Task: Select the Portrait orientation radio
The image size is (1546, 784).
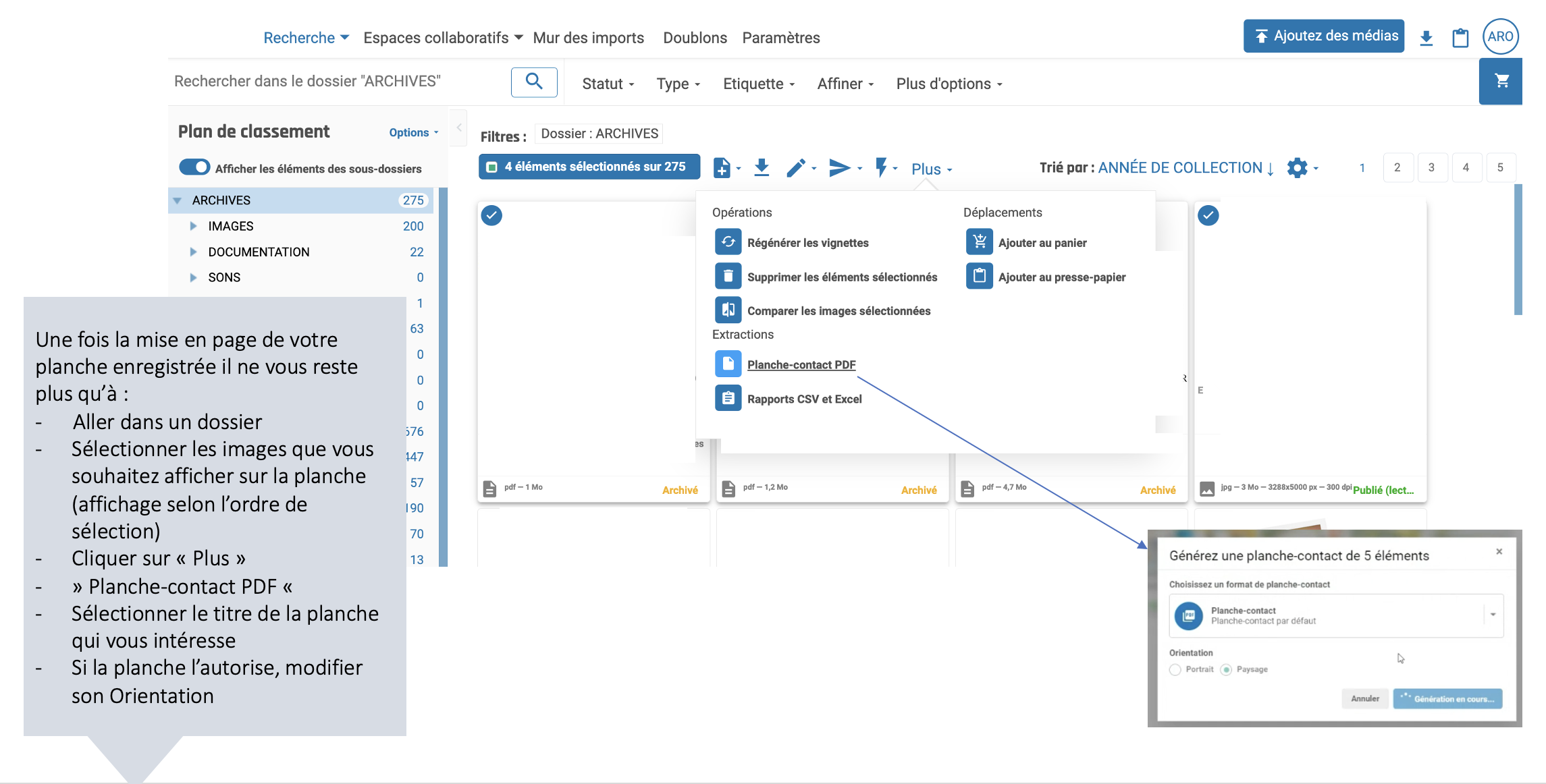Action: pyautogui.click(x=1175, y=669)
